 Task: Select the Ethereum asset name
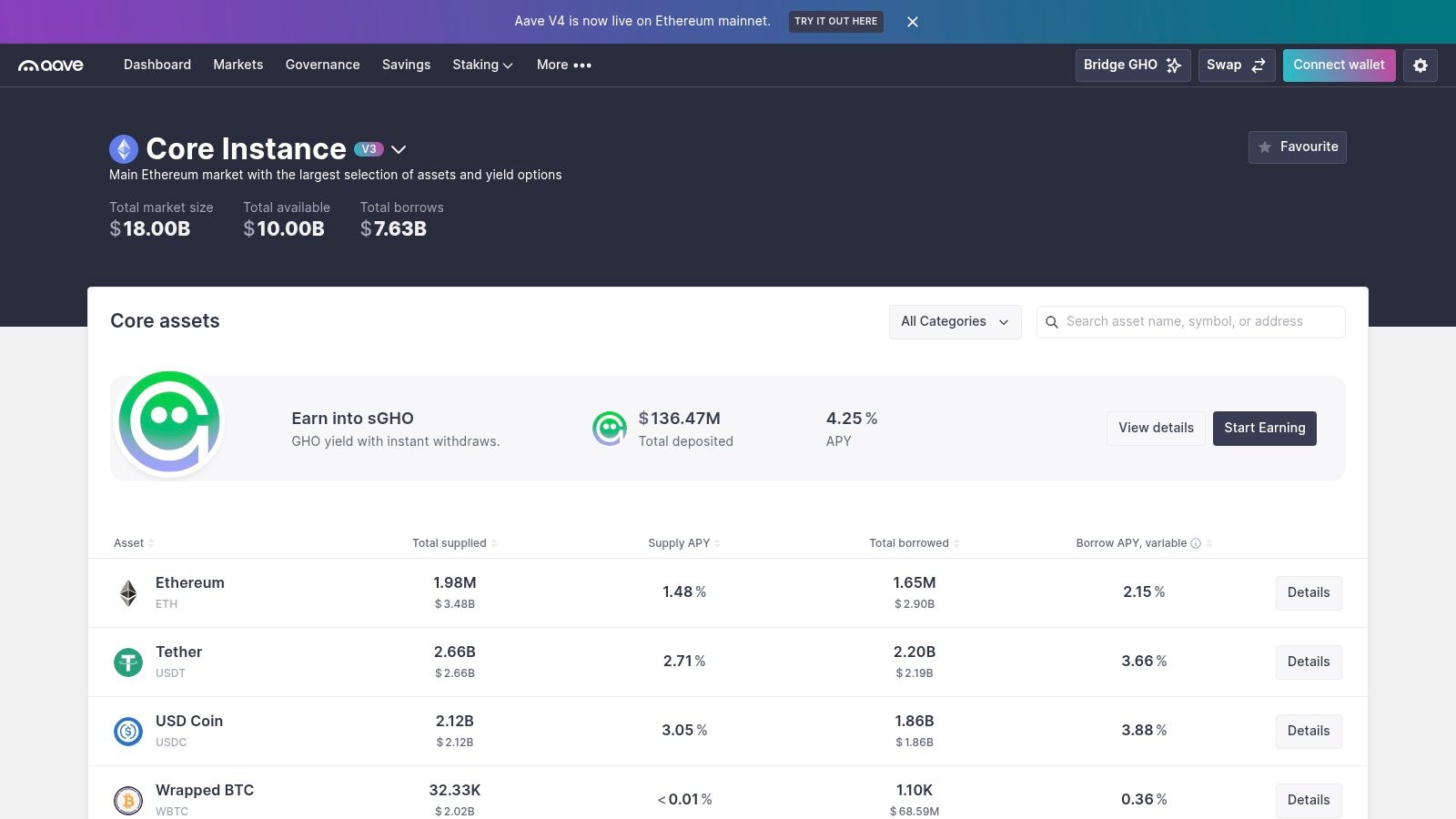(x=190, y=583)
